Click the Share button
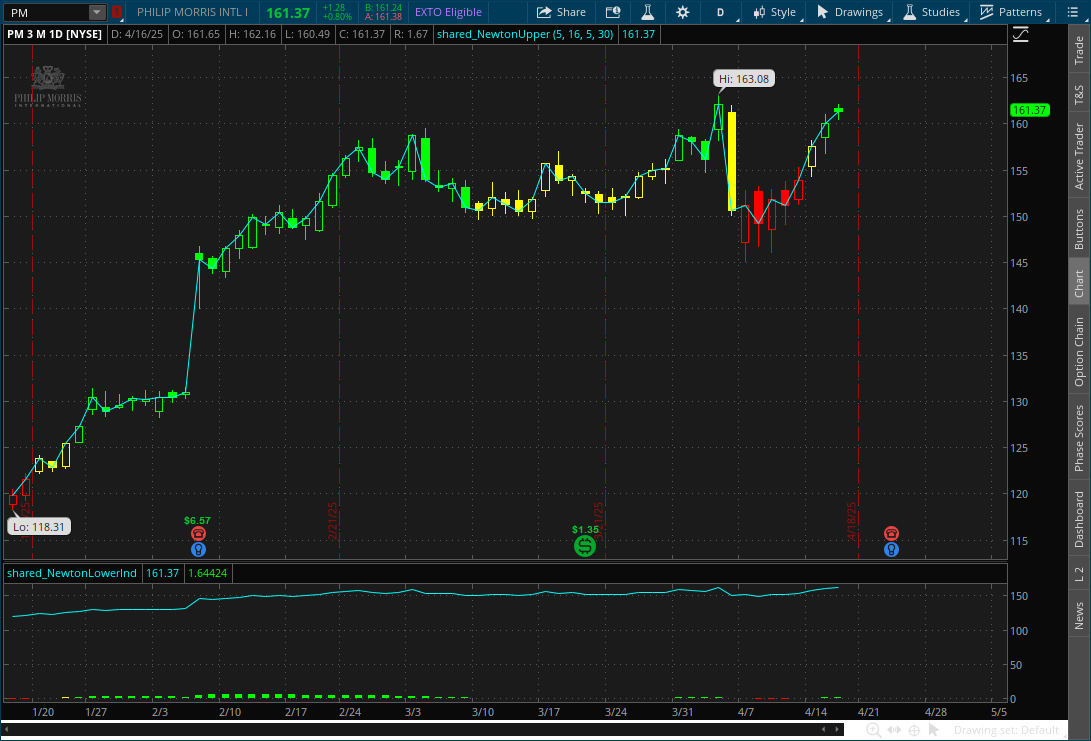This screenshot has width=1091, height=741. 562,12
